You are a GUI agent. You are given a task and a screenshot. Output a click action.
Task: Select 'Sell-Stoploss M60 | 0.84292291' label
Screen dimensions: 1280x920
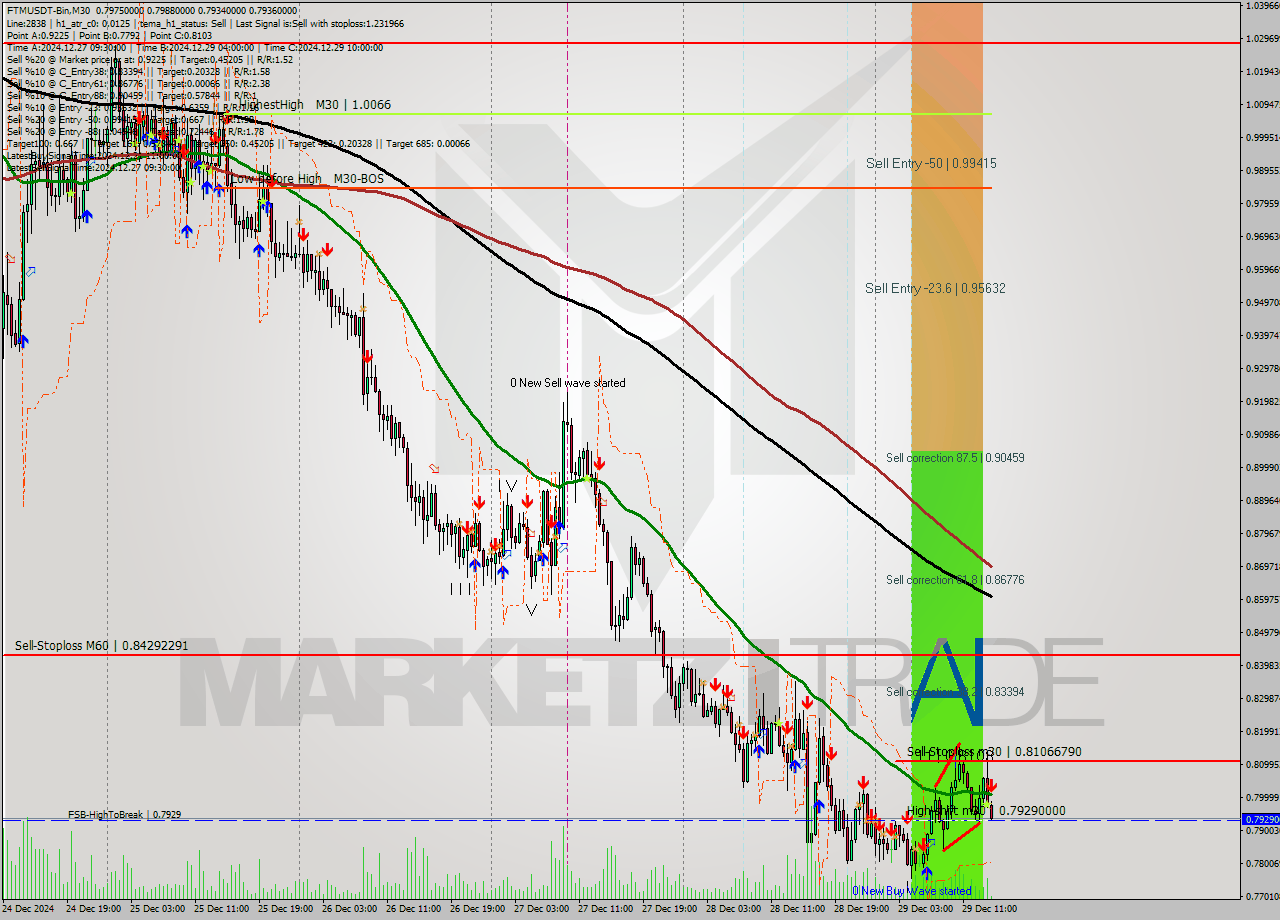101,646
